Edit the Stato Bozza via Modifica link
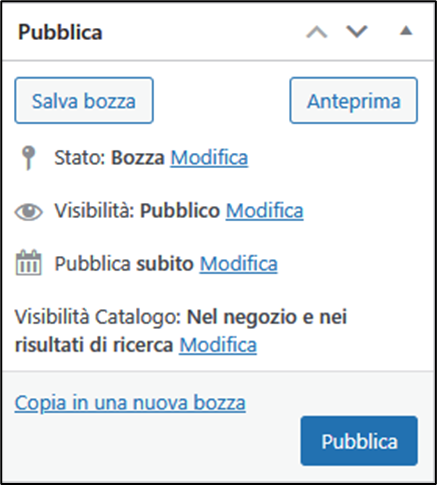 coord(209,158)
